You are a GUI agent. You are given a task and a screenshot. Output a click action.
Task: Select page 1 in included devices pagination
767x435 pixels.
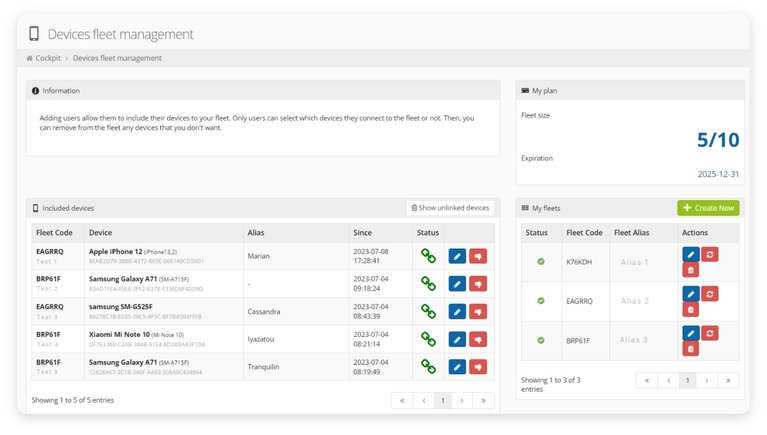tap(443, 400)
